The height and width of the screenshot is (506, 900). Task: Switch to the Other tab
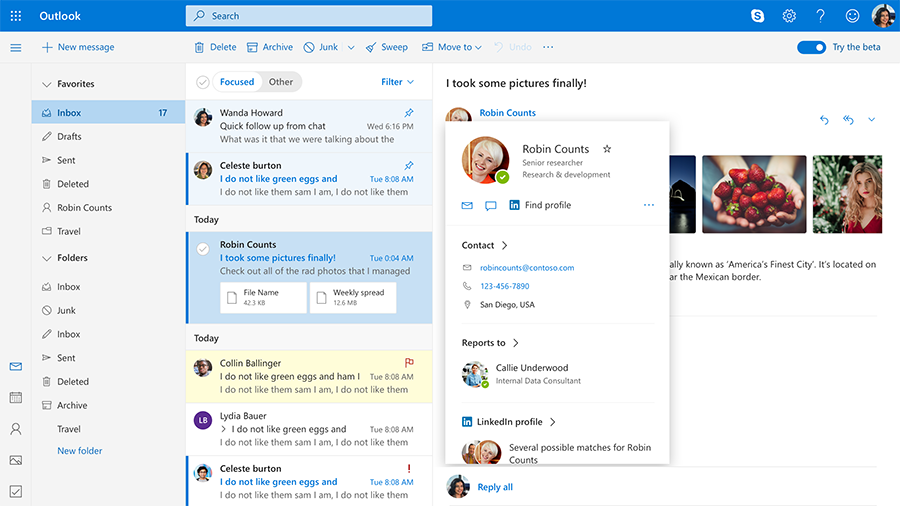[x=281, y=82]
